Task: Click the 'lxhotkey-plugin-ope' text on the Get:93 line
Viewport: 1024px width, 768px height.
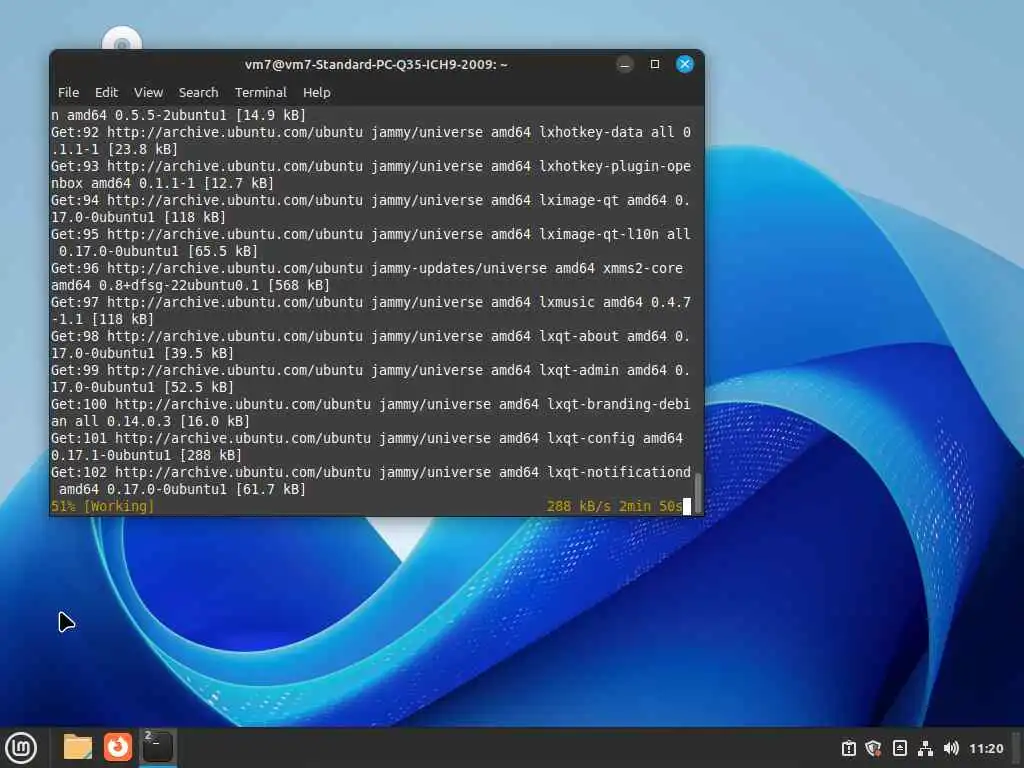Action: tap(615, 166)
